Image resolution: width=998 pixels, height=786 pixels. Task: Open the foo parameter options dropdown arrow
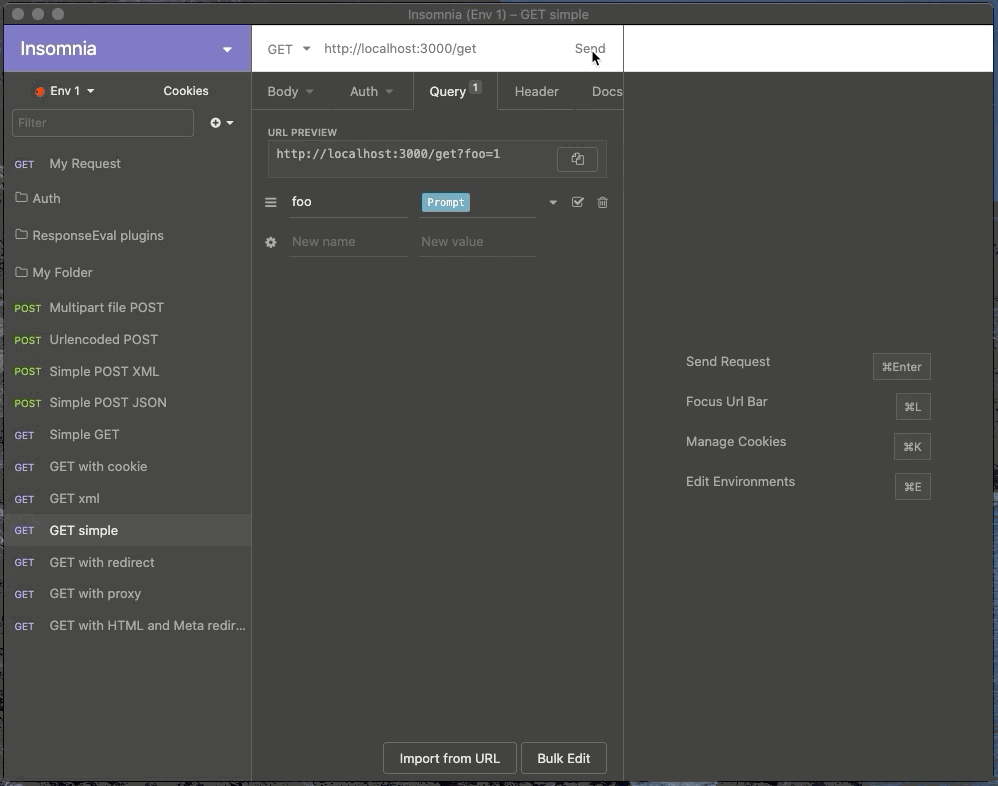pos(552,202)
